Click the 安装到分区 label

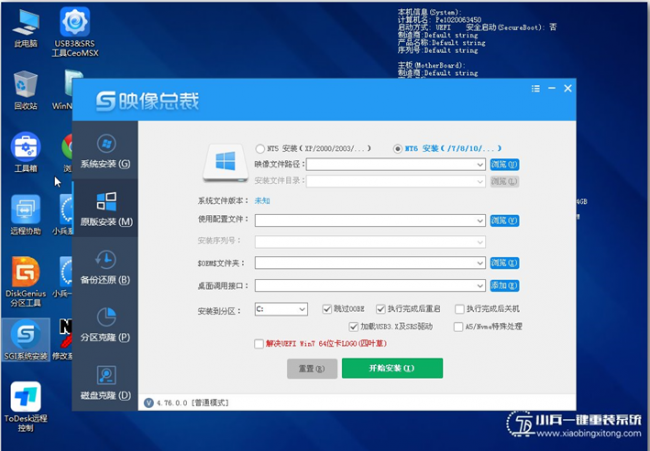tap(219, 311)
